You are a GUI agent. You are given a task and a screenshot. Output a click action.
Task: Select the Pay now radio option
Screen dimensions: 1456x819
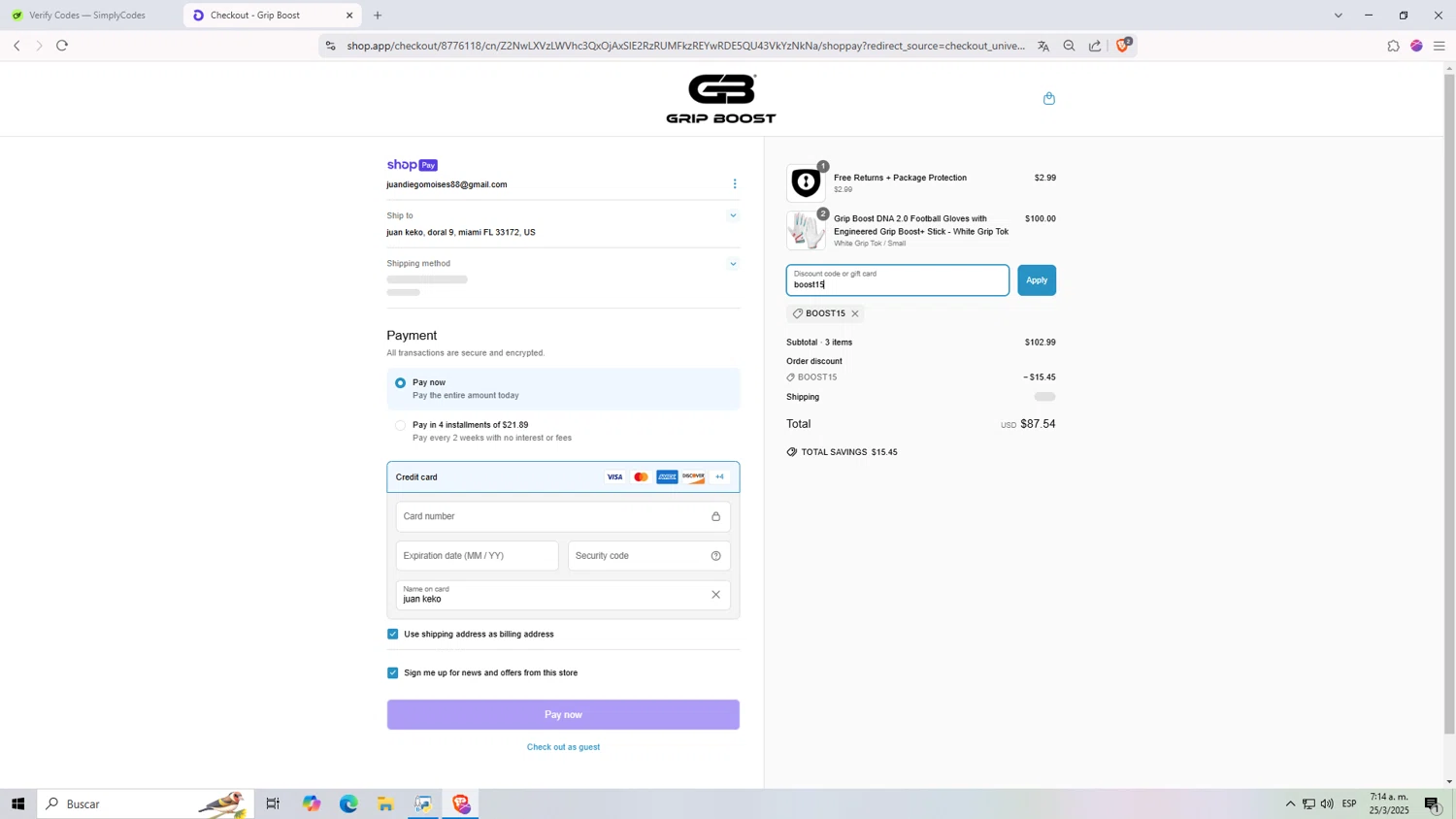[x=400, y=383]
